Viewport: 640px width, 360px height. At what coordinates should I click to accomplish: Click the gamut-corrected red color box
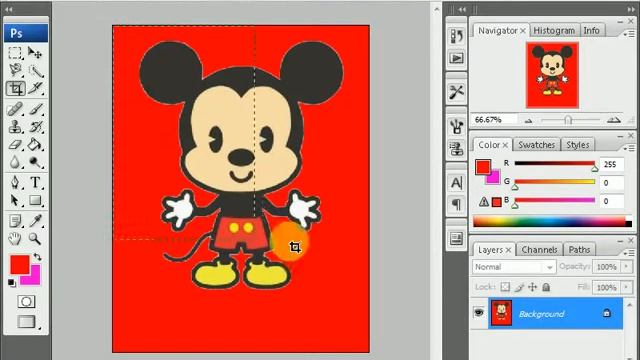click(497, 202)
